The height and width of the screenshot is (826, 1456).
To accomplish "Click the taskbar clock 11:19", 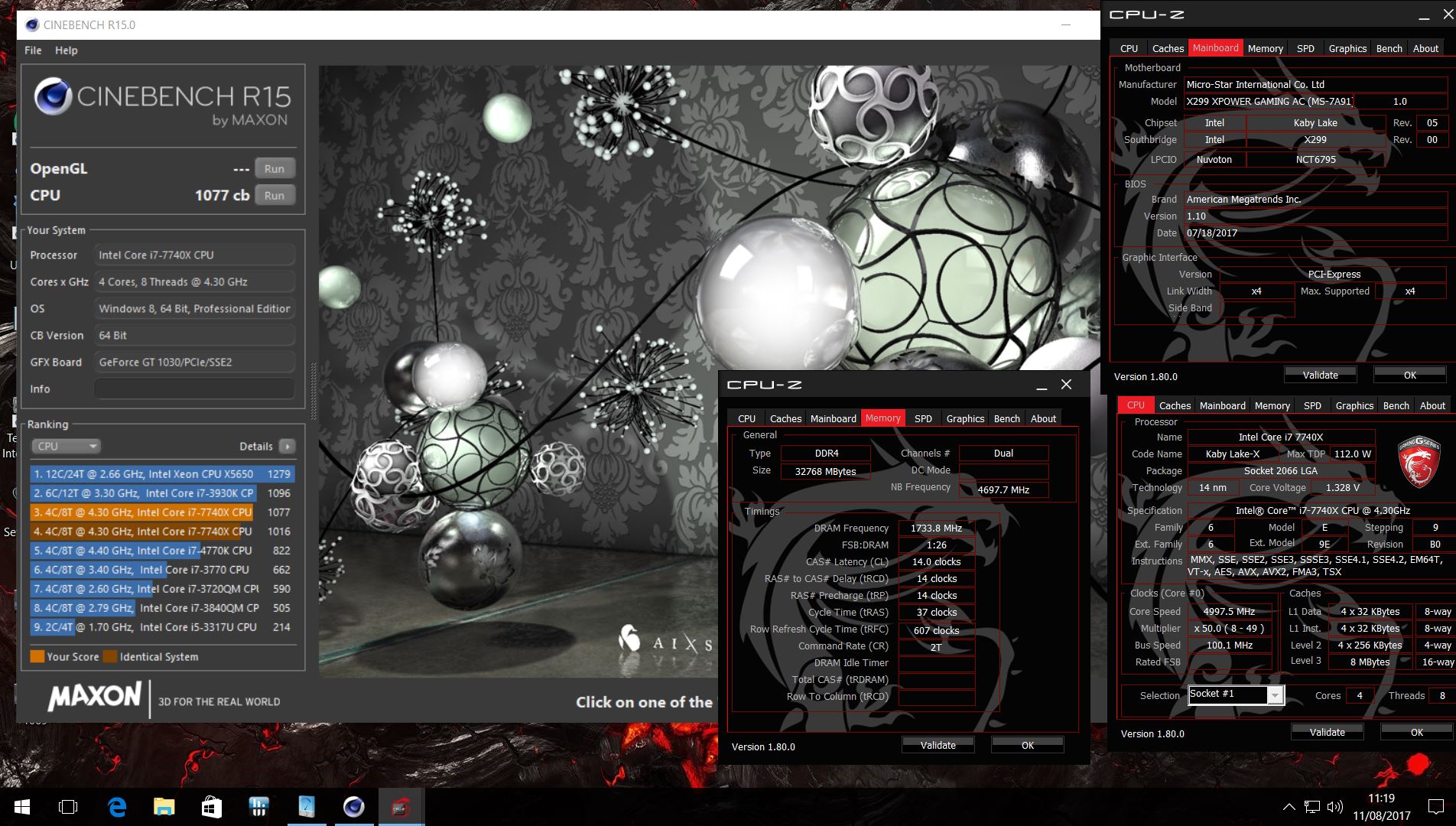I will click(x=1381, y=798).
